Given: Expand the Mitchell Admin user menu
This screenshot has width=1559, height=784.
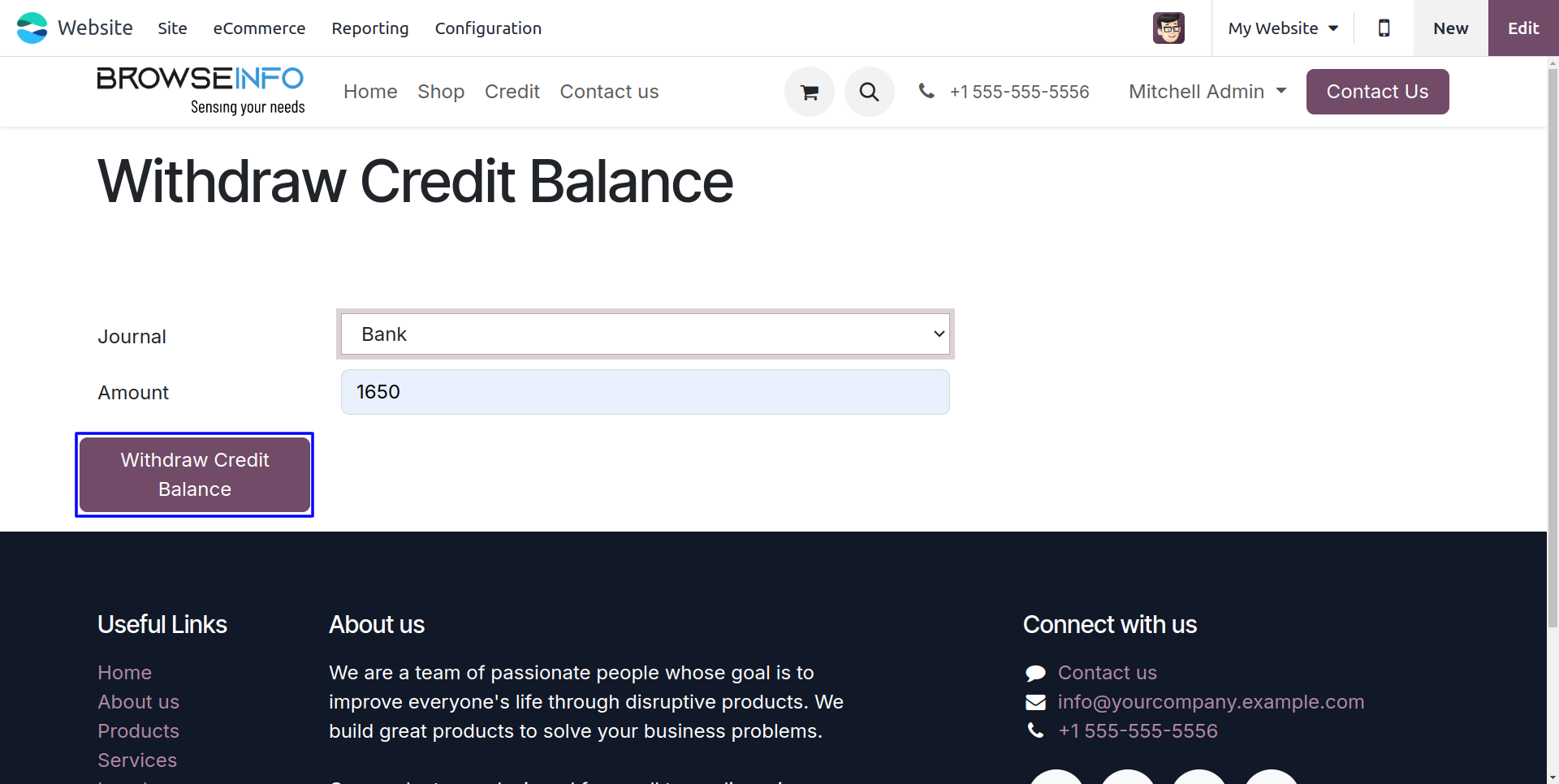Looking at the screenshot, I should [x=1207, y=92].
